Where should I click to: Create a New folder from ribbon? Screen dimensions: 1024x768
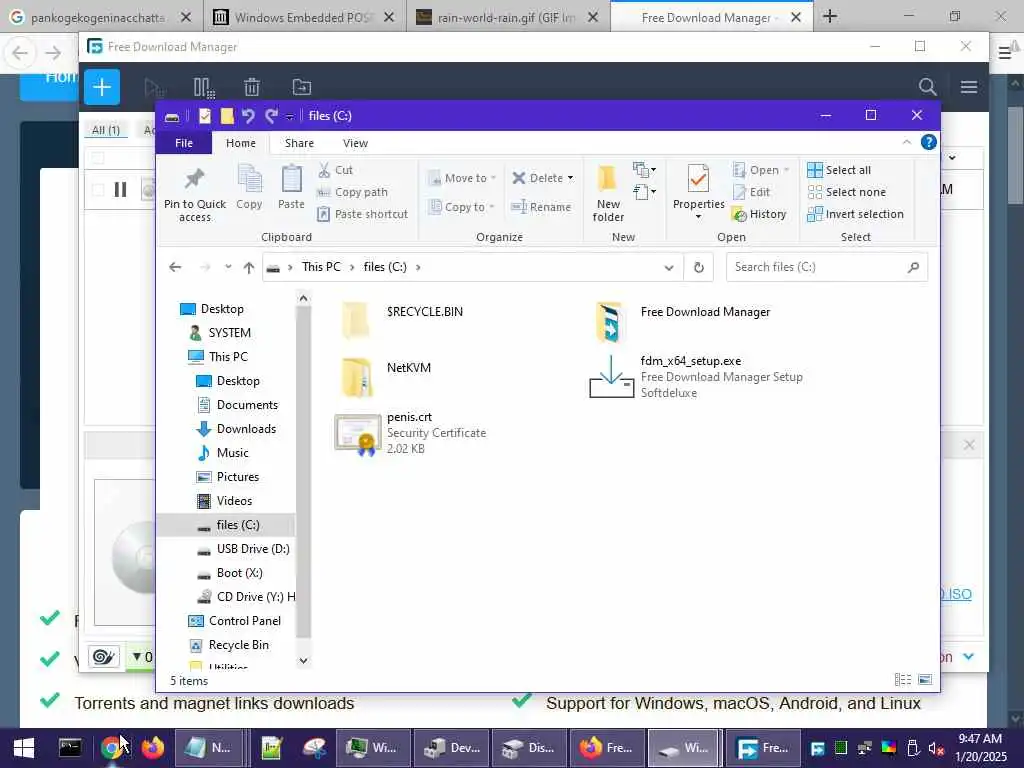(608, 193)
